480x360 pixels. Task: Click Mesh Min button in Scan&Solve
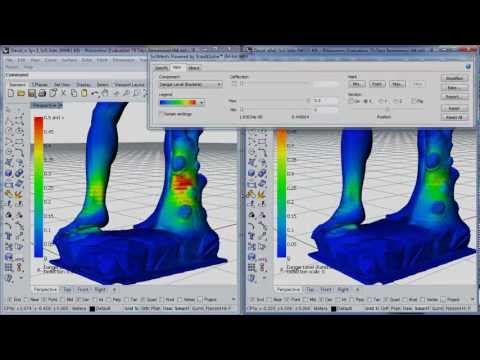(357, 84)
